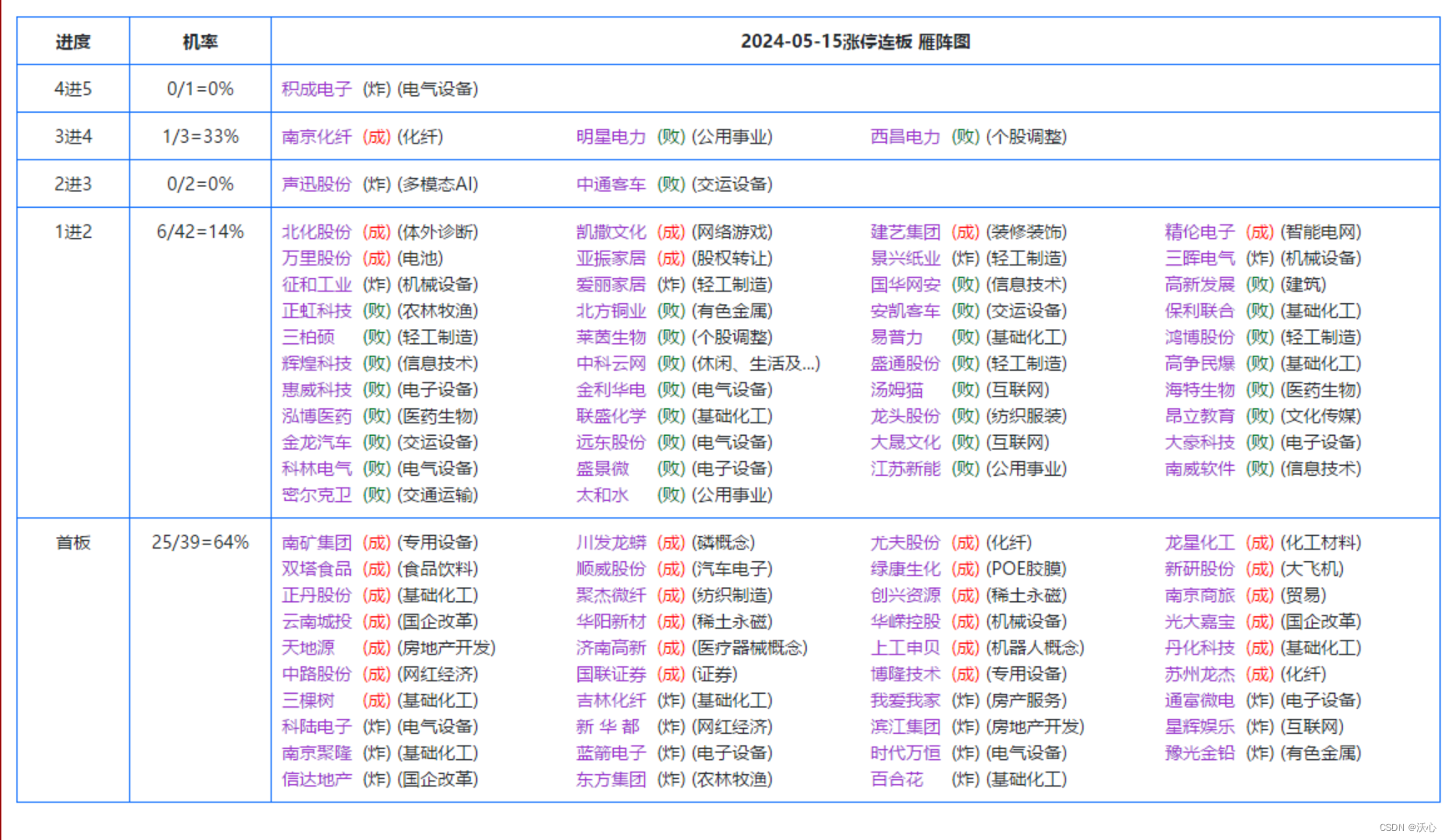
Task: Click 爱丽家居 stock name
Action: point(611,284)
